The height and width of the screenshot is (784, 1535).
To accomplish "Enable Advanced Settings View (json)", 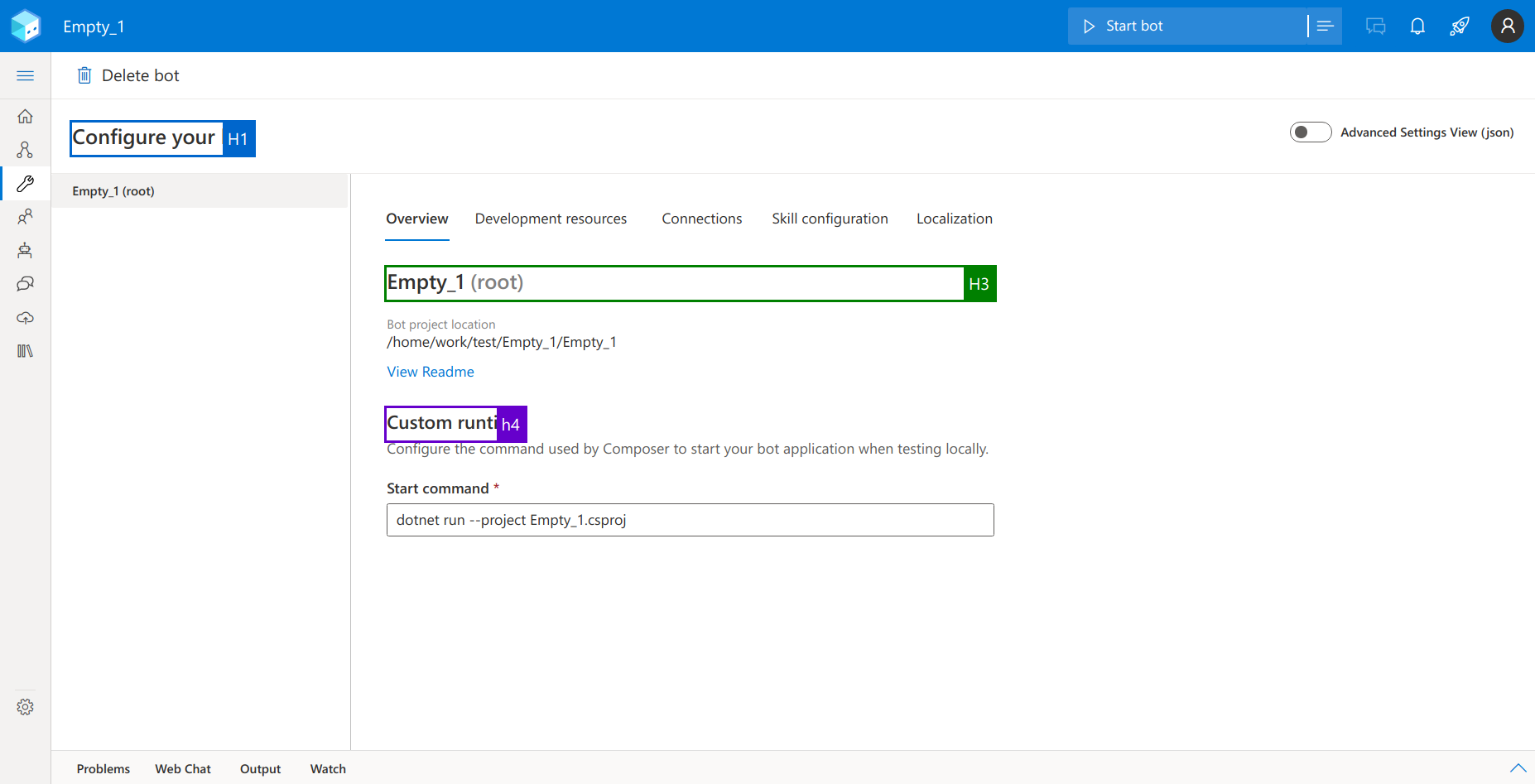I will (x=1311, y=132).
